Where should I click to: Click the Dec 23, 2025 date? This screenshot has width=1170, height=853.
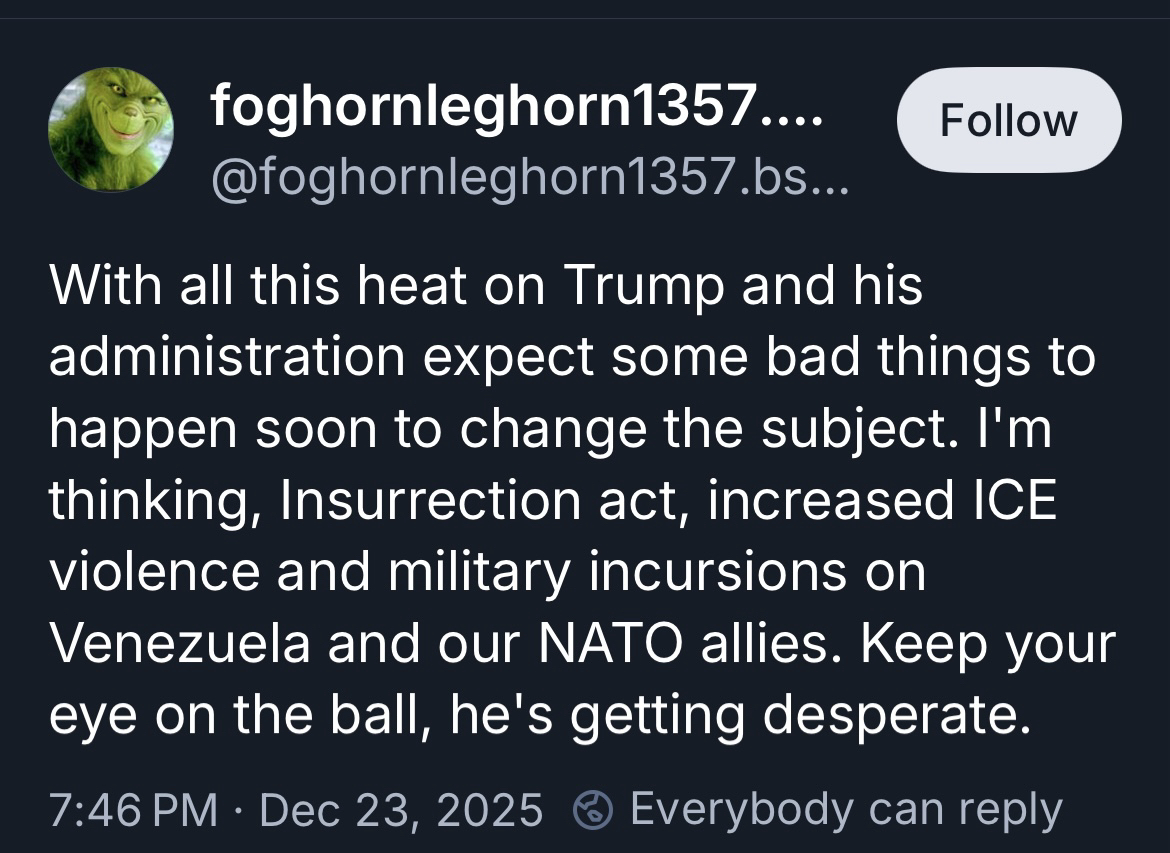(401, 809)
